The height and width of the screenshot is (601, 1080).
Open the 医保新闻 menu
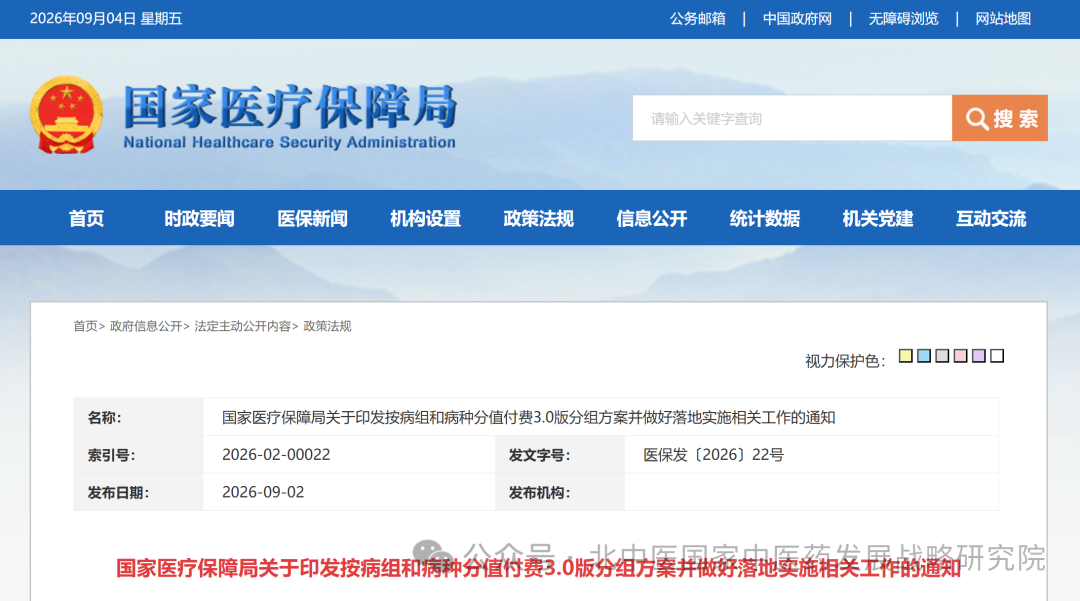click(x=312, y=218)
